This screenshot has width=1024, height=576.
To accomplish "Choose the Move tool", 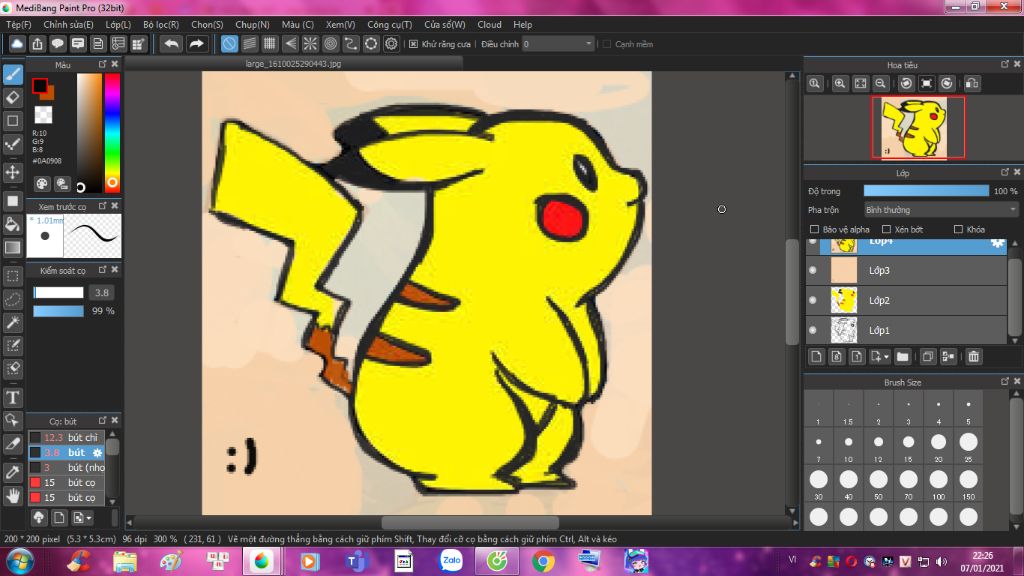I will point(13,172).
